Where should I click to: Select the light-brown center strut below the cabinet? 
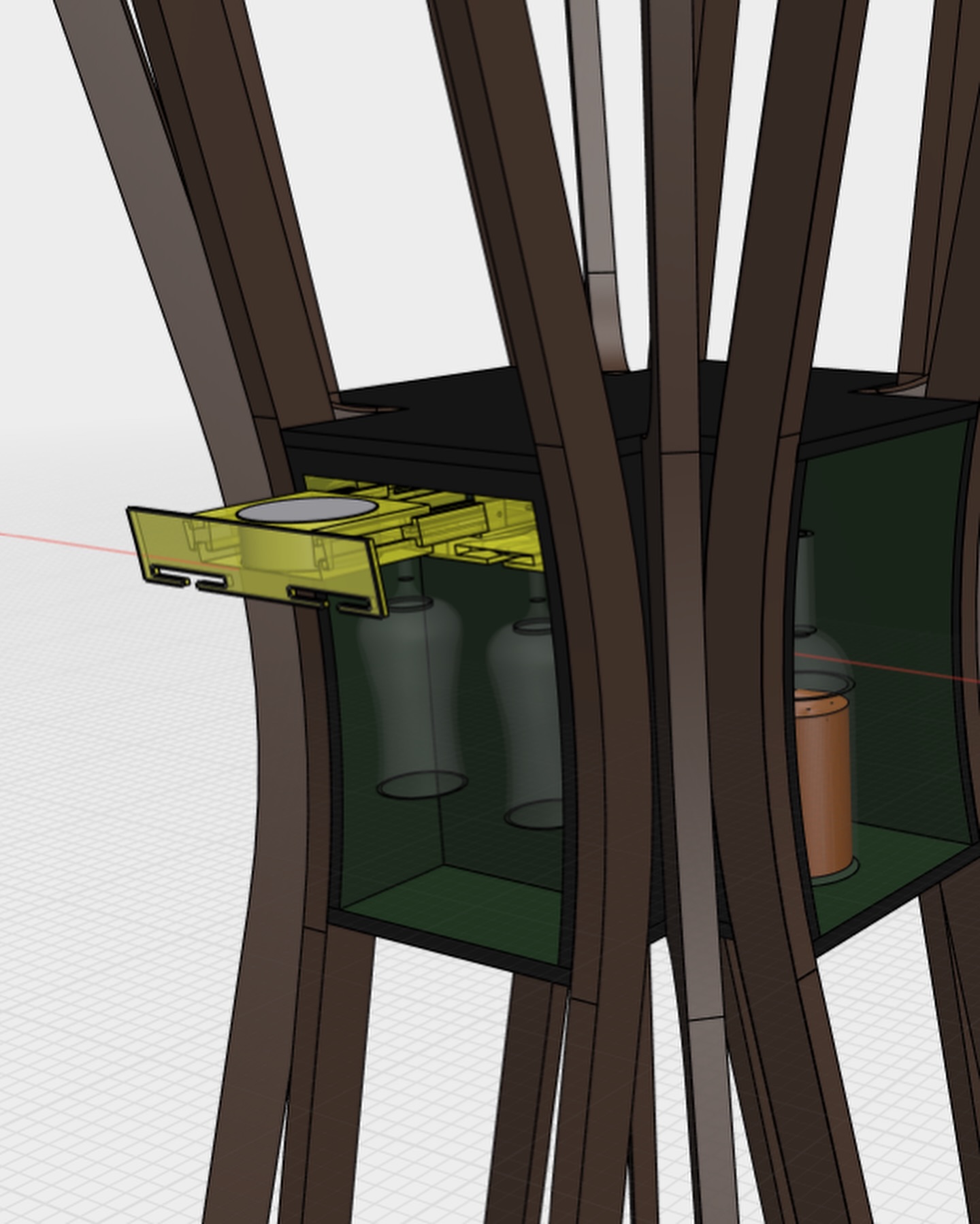pos(708,1116)
